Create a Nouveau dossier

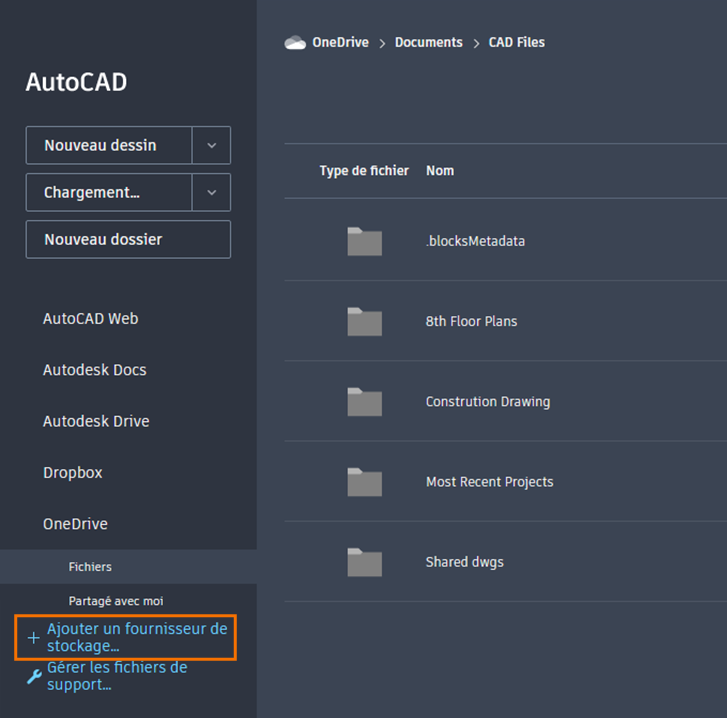point(128,240)
